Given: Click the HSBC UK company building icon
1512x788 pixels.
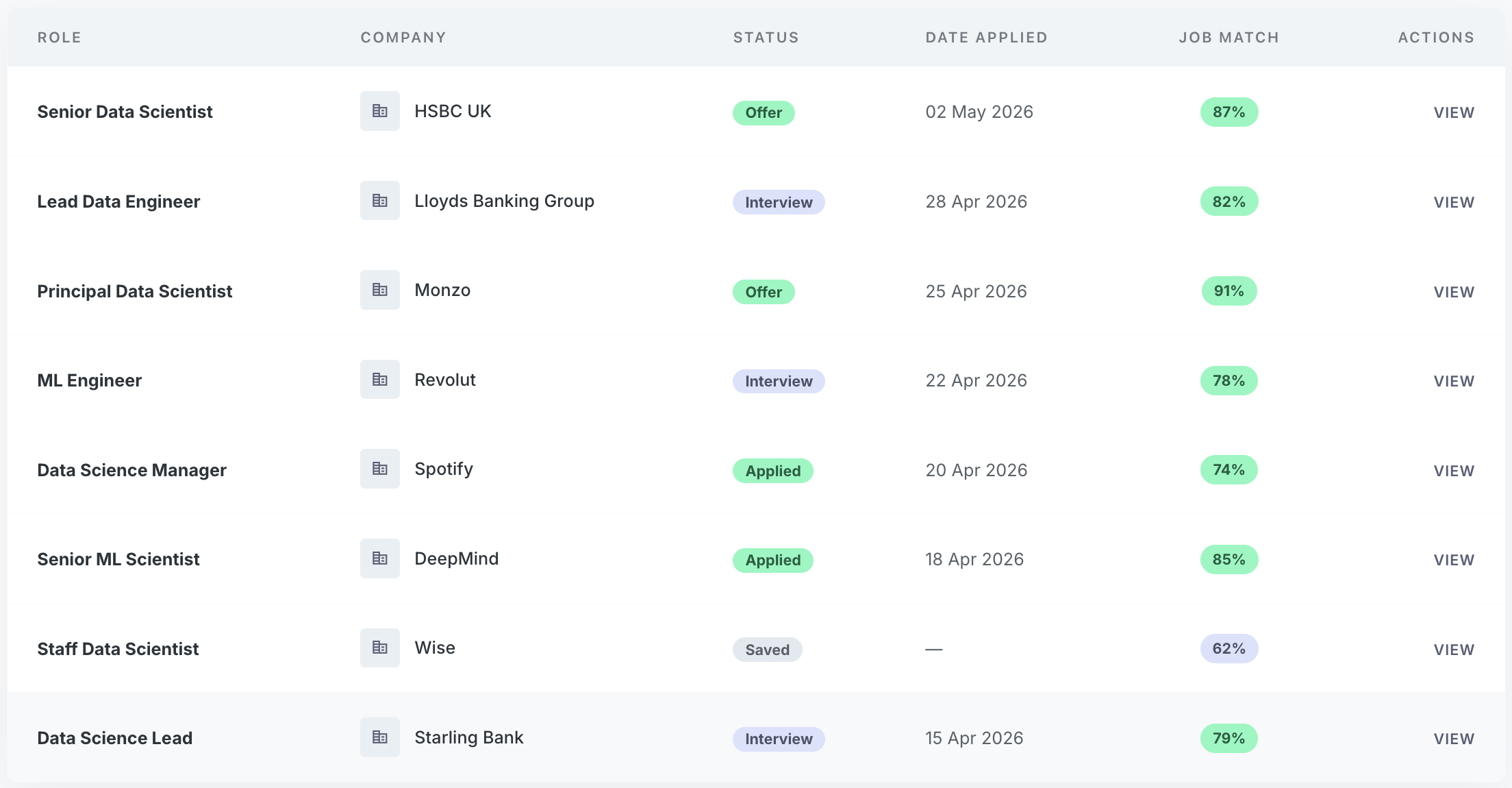Looking at the screenshot, I should [x=380, y=111].
